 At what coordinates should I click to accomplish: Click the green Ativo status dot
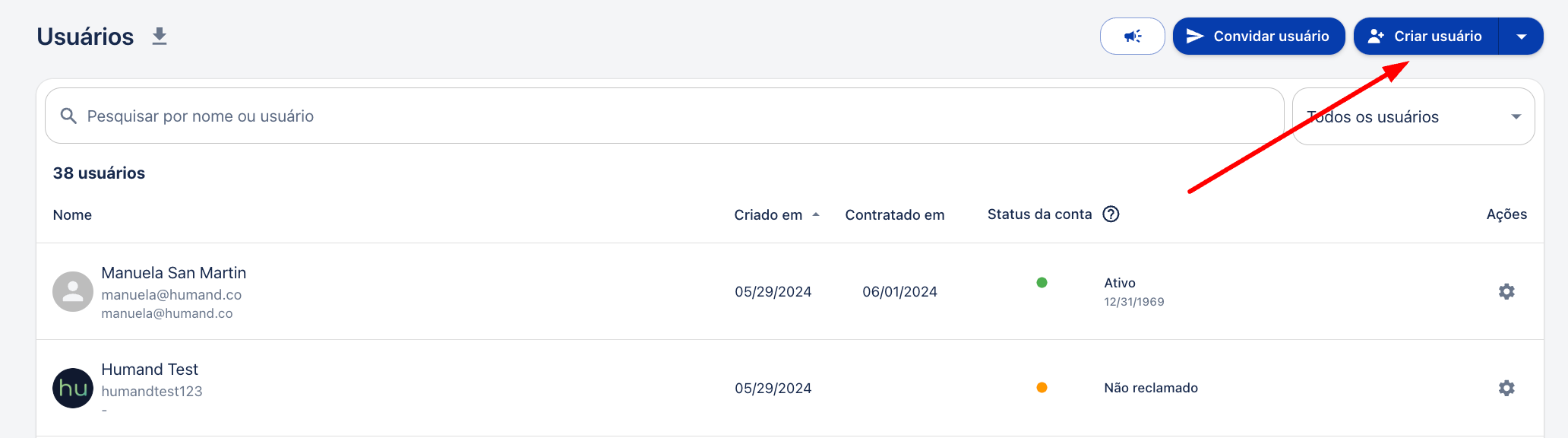1042,283
